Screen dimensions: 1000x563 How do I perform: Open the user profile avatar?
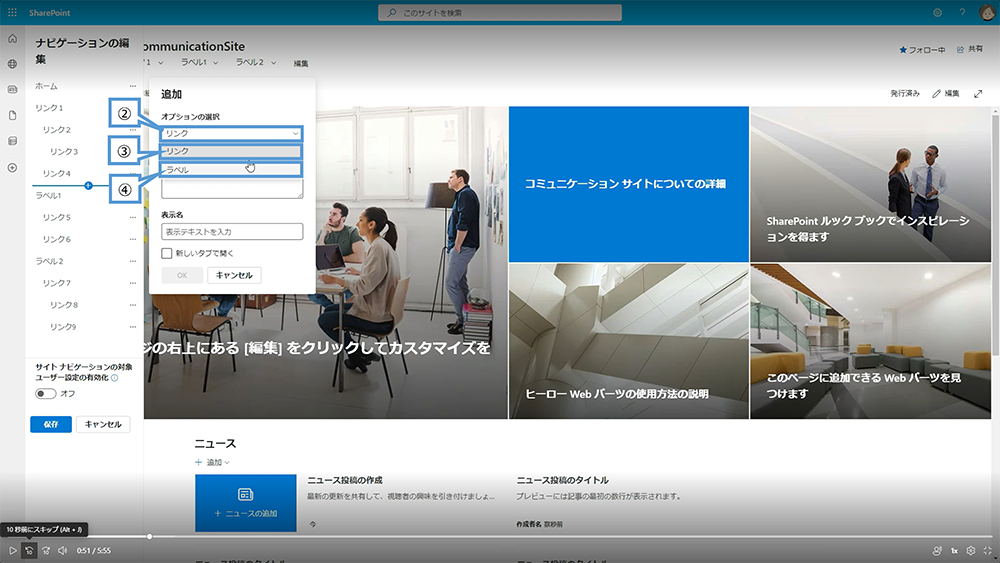click(987, 12)
